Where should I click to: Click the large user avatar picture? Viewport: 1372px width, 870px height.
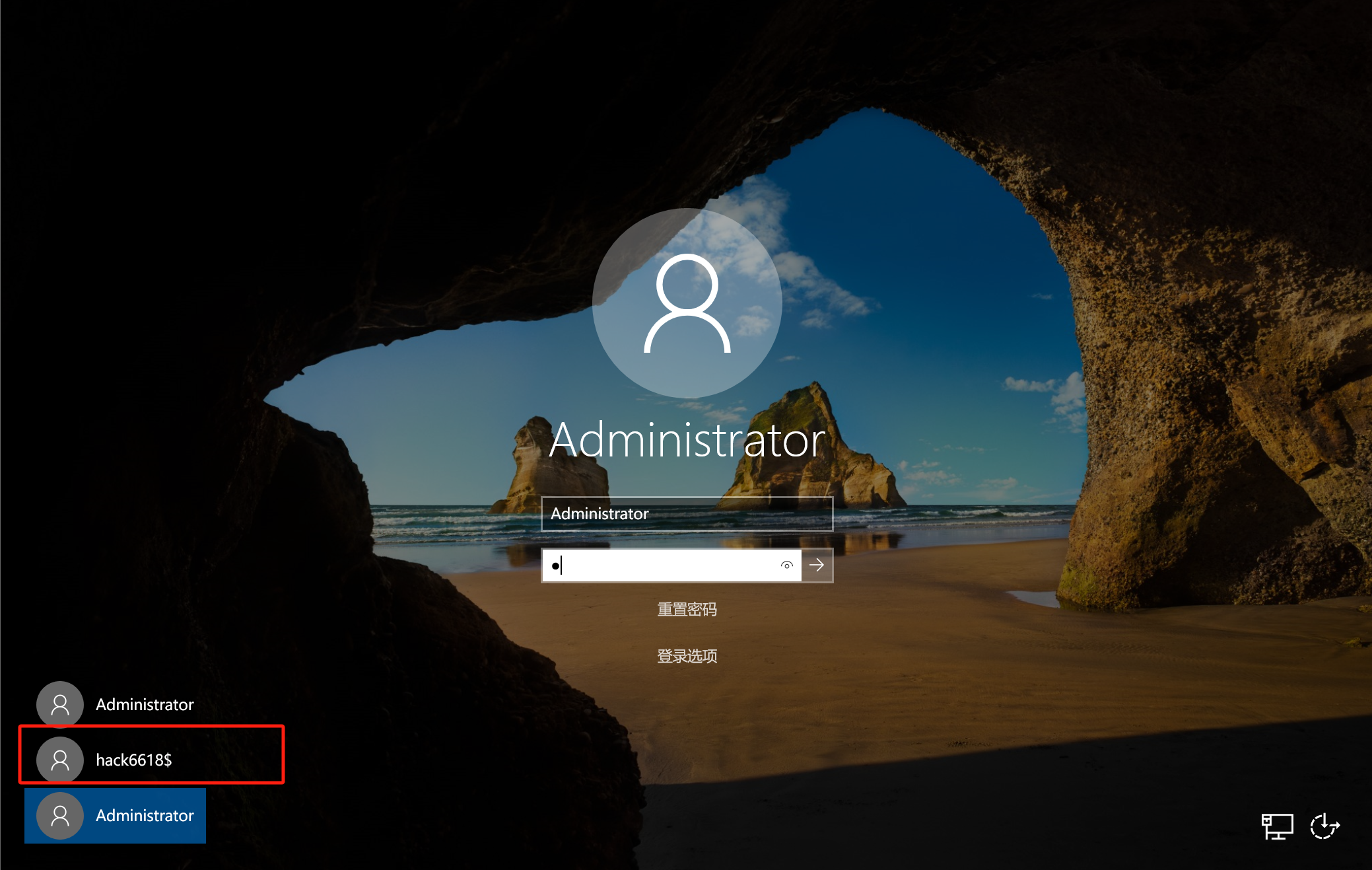click(687, 303)
